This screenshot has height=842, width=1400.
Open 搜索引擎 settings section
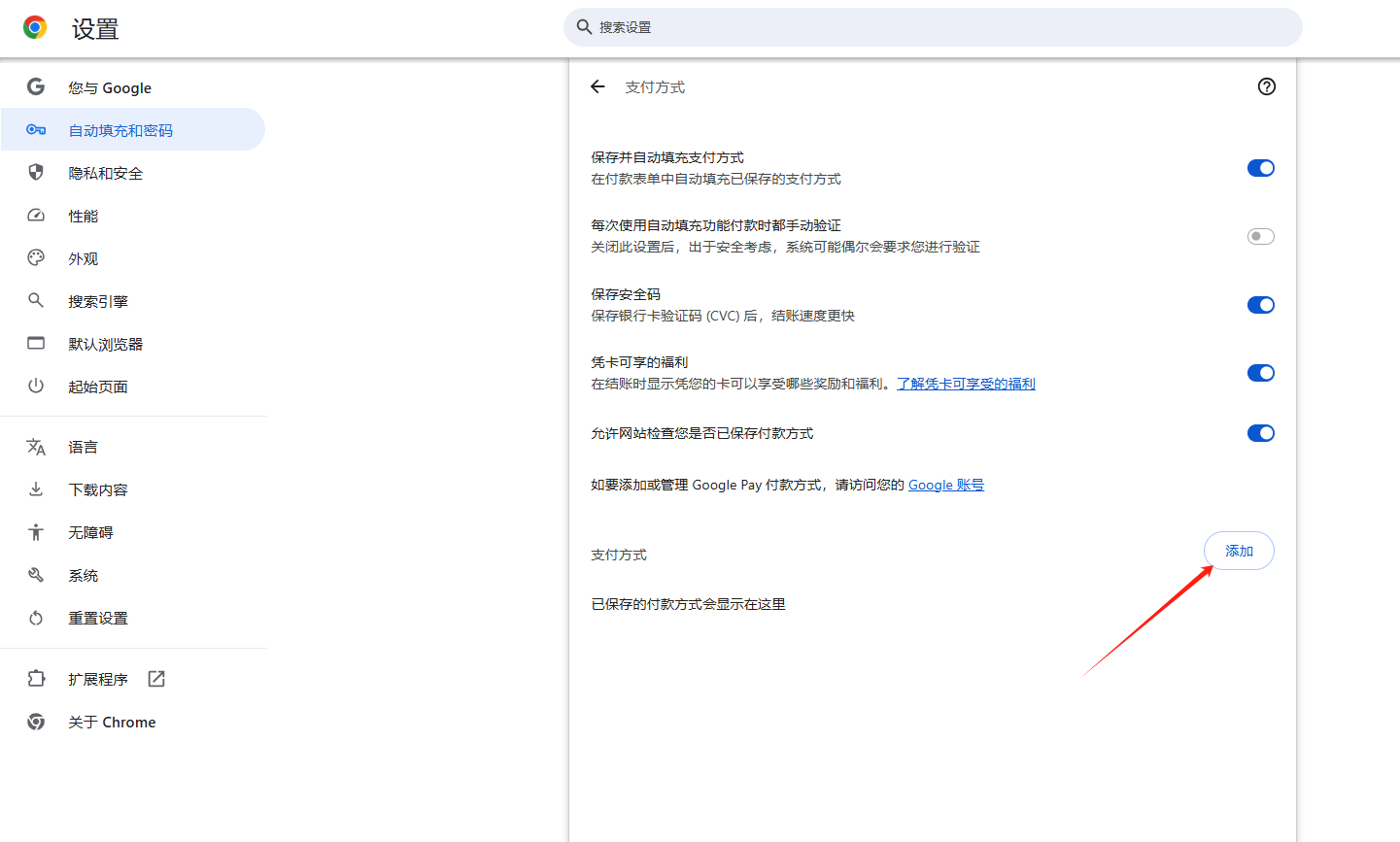click(133, 301)
